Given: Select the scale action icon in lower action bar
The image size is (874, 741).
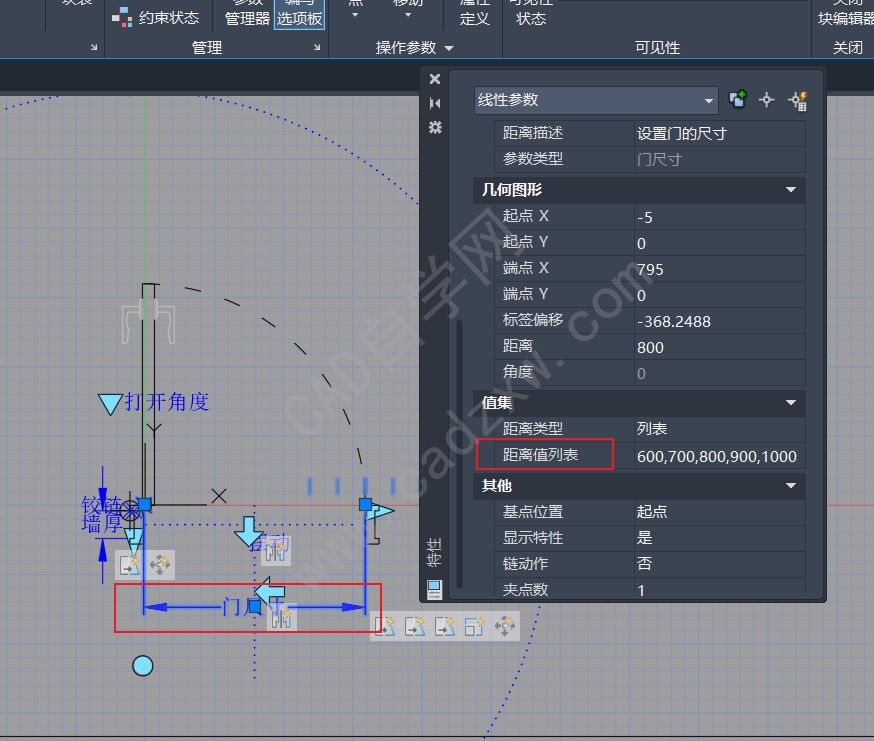Looking at the screenshot, I should point(474,626).
